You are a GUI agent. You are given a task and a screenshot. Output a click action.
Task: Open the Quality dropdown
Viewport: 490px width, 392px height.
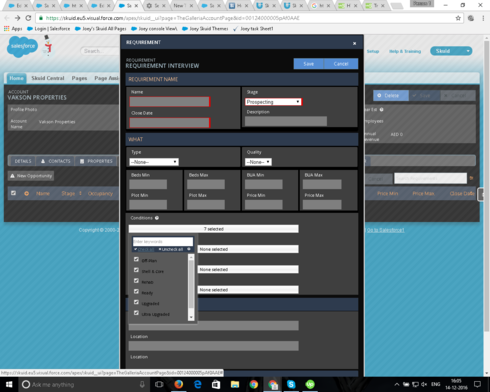(258, 162)
